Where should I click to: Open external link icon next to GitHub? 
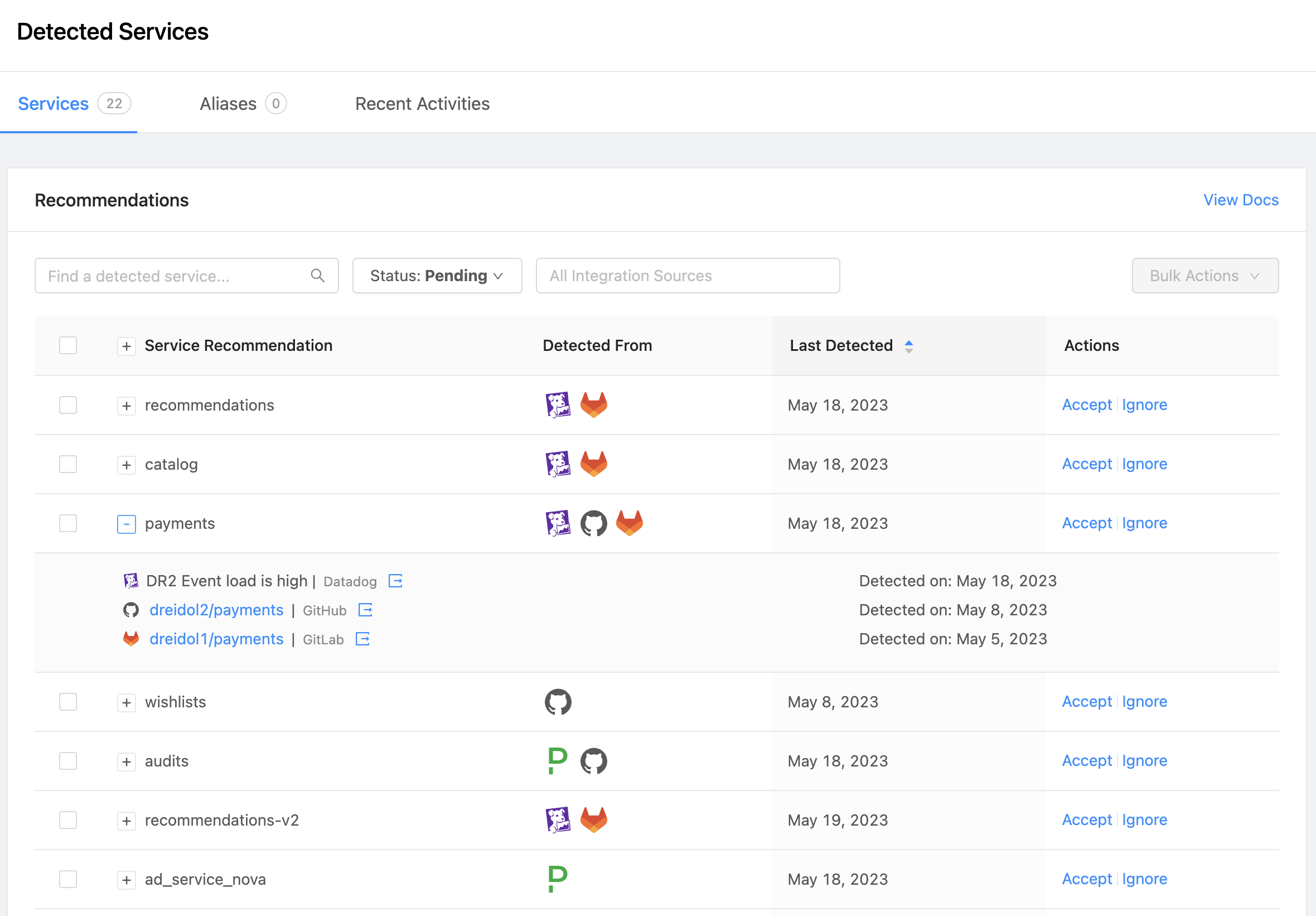pos(365,610)
